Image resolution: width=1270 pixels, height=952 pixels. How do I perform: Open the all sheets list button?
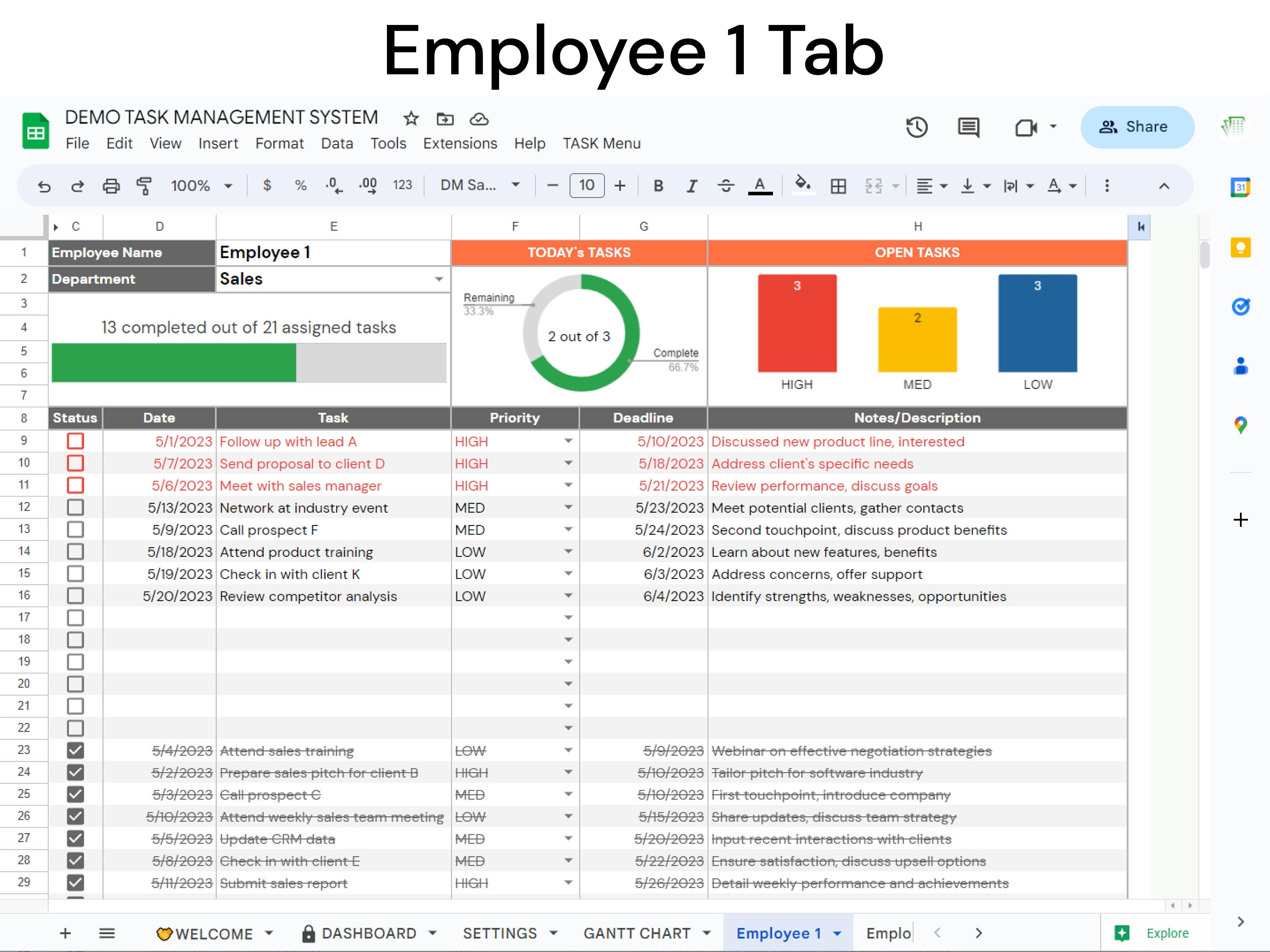tap(107, 934)
